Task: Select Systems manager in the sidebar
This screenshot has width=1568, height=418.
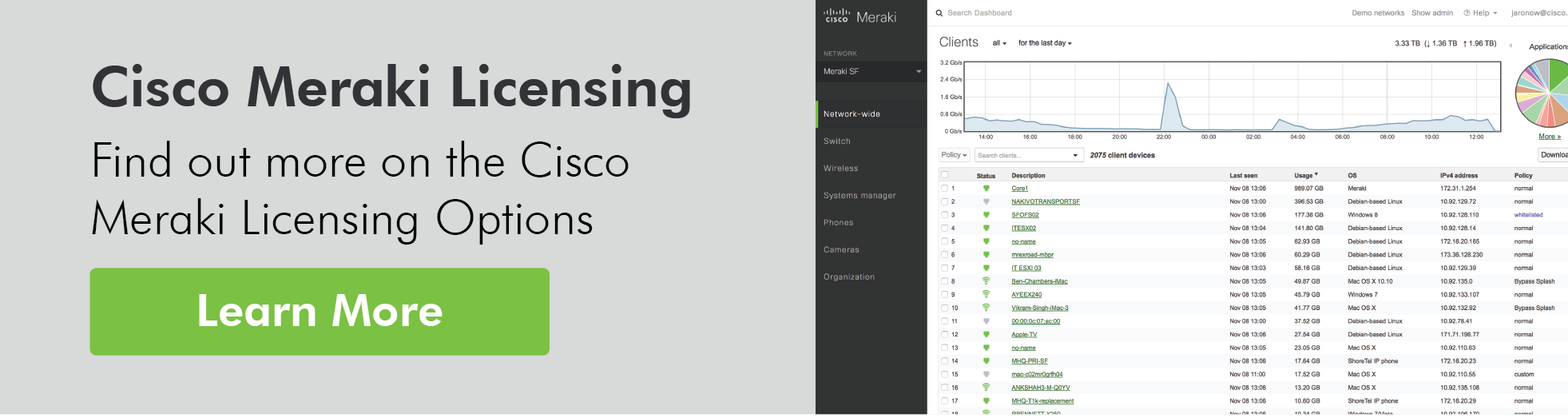Action: pos(859,196)
